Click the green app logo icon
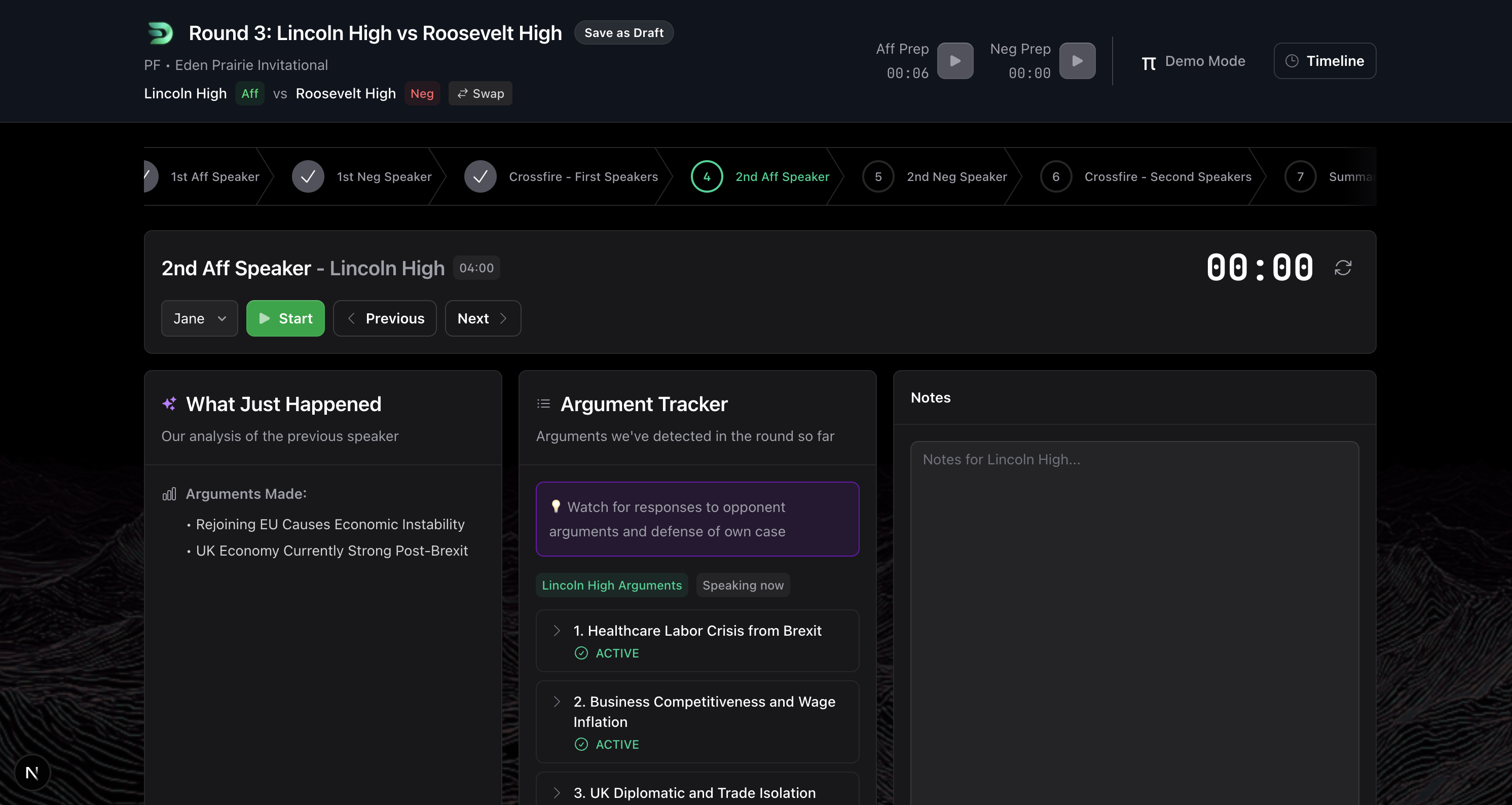Screen dimensions: 1512x805 [160, 33]
